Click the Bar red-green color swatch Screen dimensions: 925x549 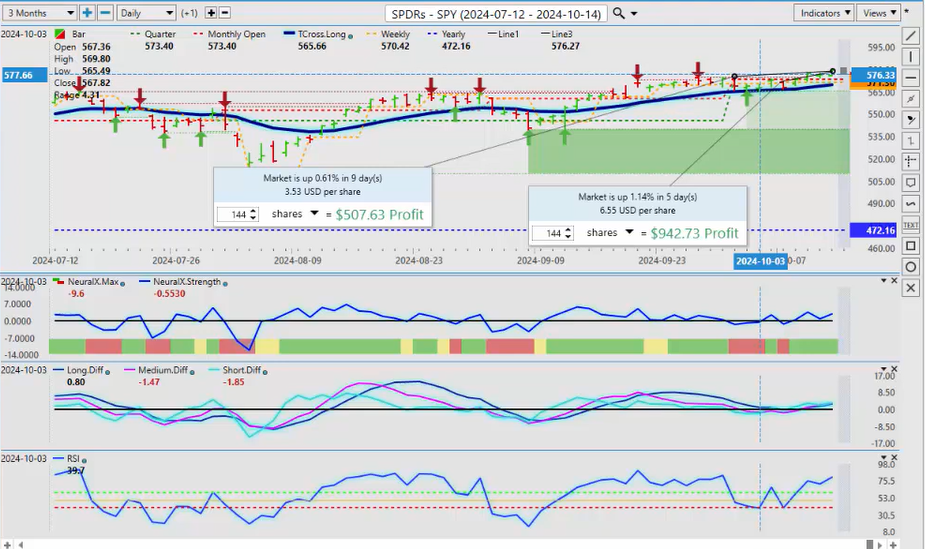[x=60, y=34]
